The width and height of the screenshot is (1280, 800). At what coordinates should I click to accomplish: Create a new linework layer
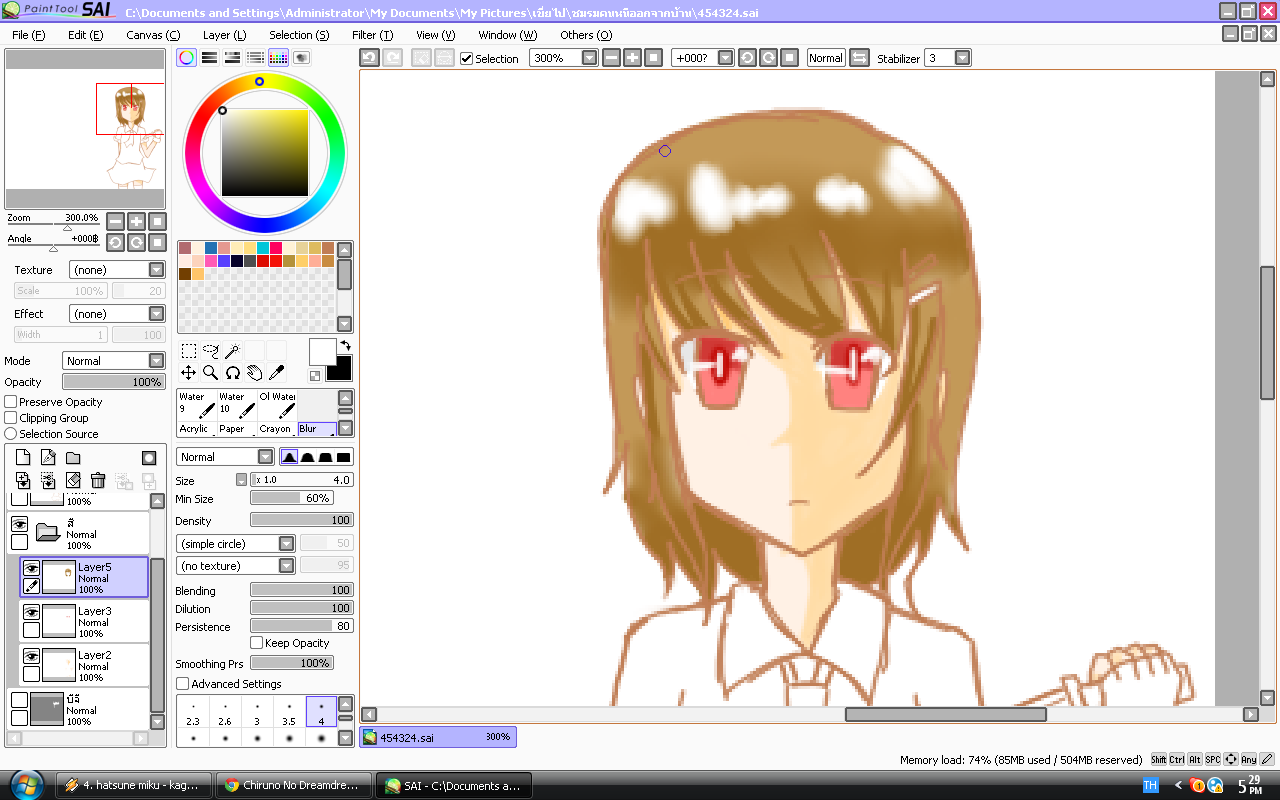[x=48, y=458]
